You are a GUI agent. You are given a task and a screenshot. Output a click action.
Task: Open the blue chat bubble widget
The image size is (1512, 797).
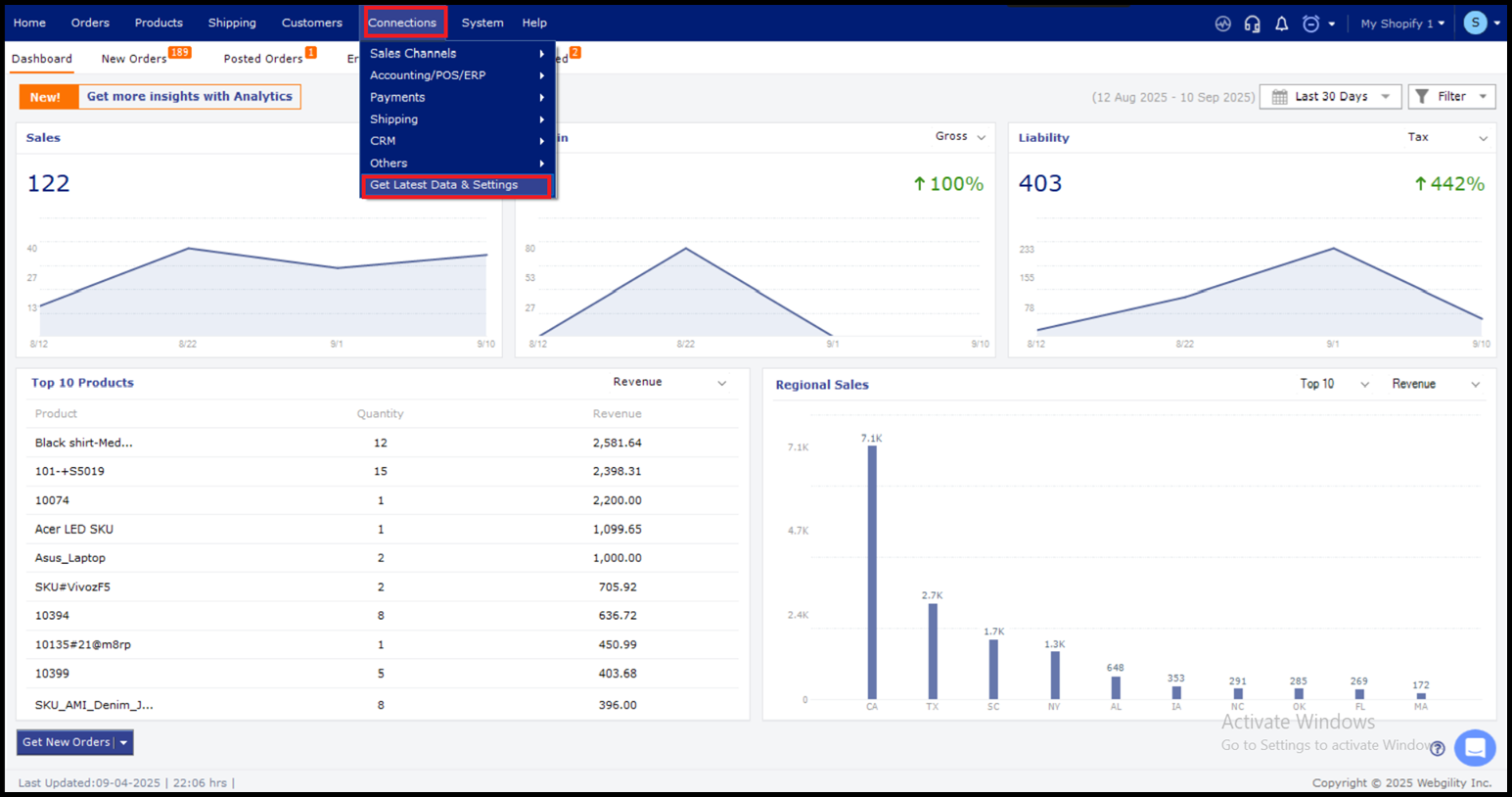pos(1474,748)
